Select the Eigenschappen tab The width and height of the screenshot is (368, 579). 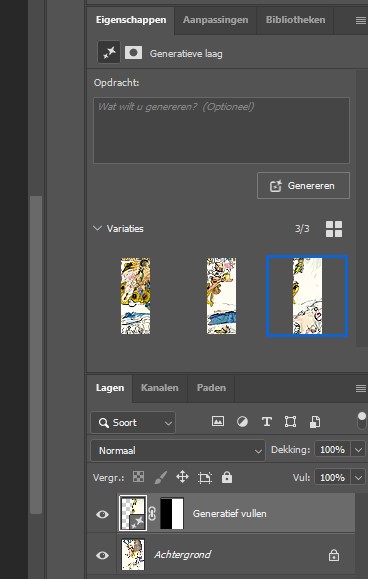point(131,20)
